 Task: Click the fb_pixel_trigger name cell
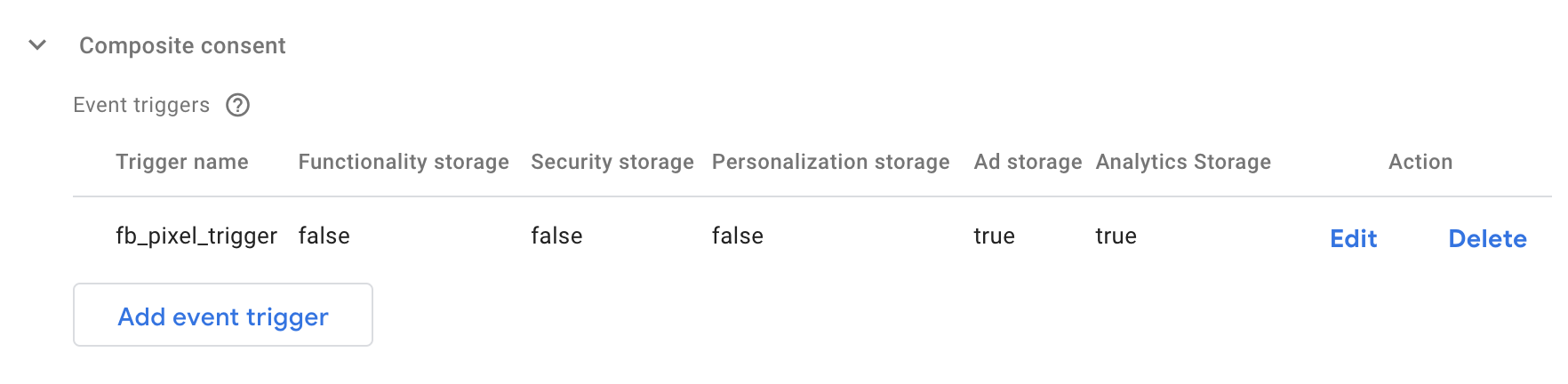coord(196,236)
